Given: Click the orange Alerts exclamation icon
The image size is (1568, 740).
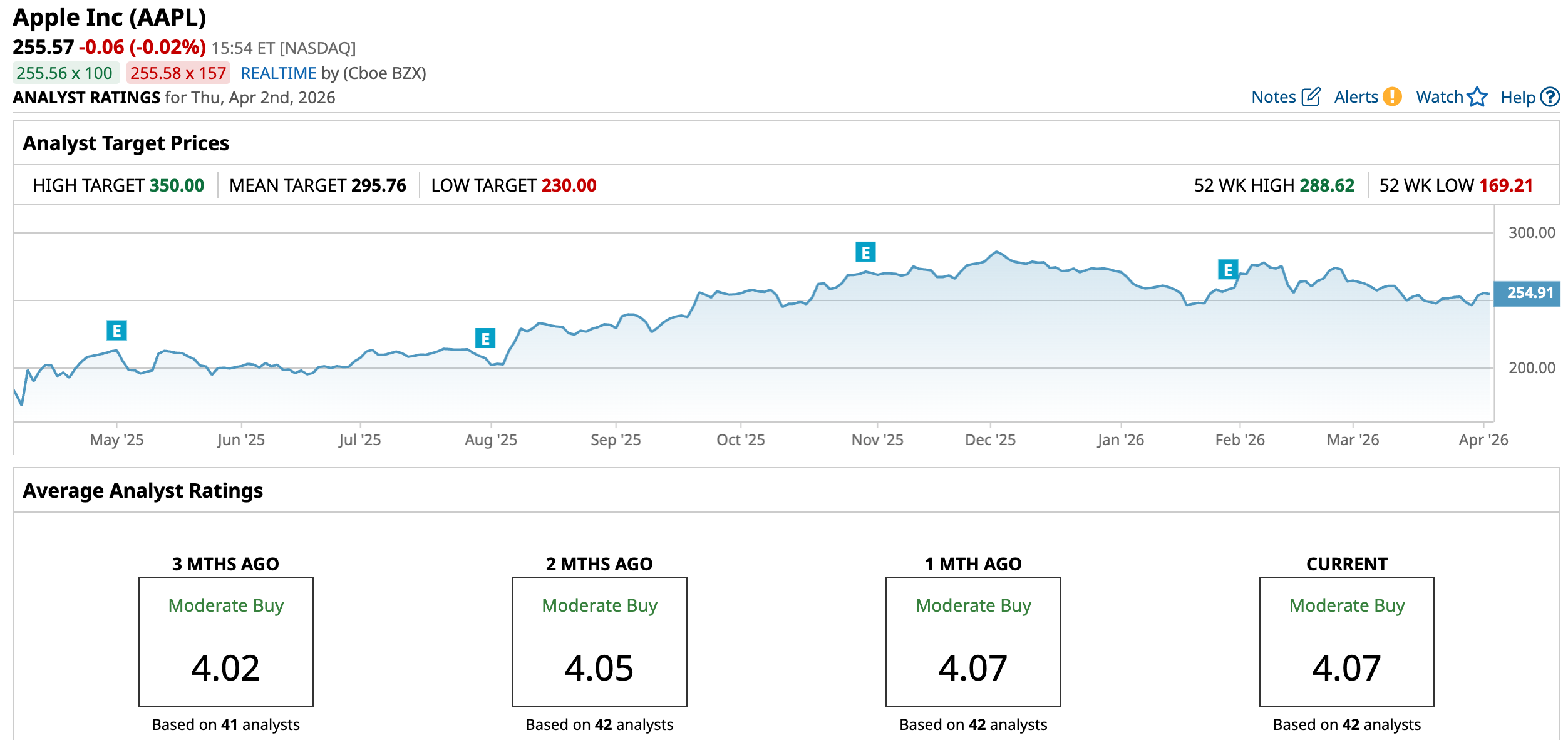Looking at the screenshot, I should pyautogui.click(x=1391, y=97).
